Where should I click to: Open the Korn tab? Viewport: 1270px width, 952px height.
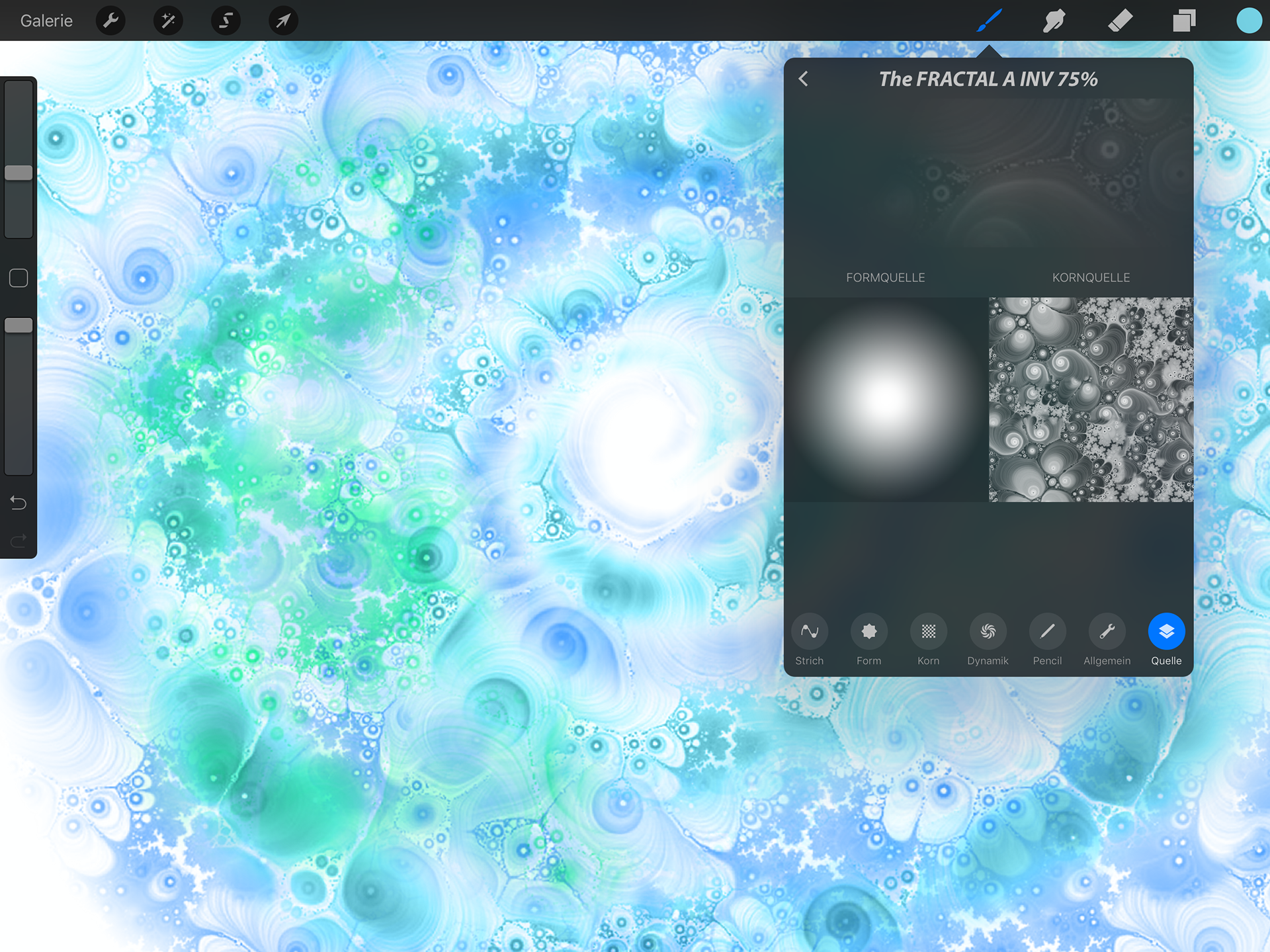click(x=928, y=640)
